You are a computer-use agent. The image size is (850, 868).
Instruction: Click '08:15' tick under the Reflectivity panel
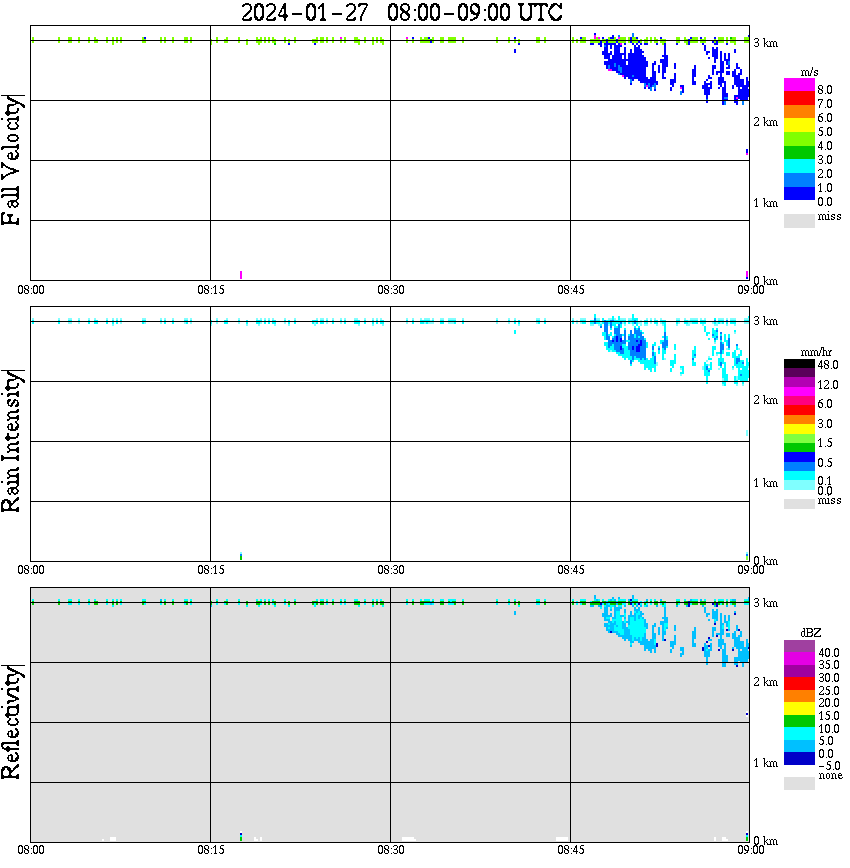coord(211,850)
